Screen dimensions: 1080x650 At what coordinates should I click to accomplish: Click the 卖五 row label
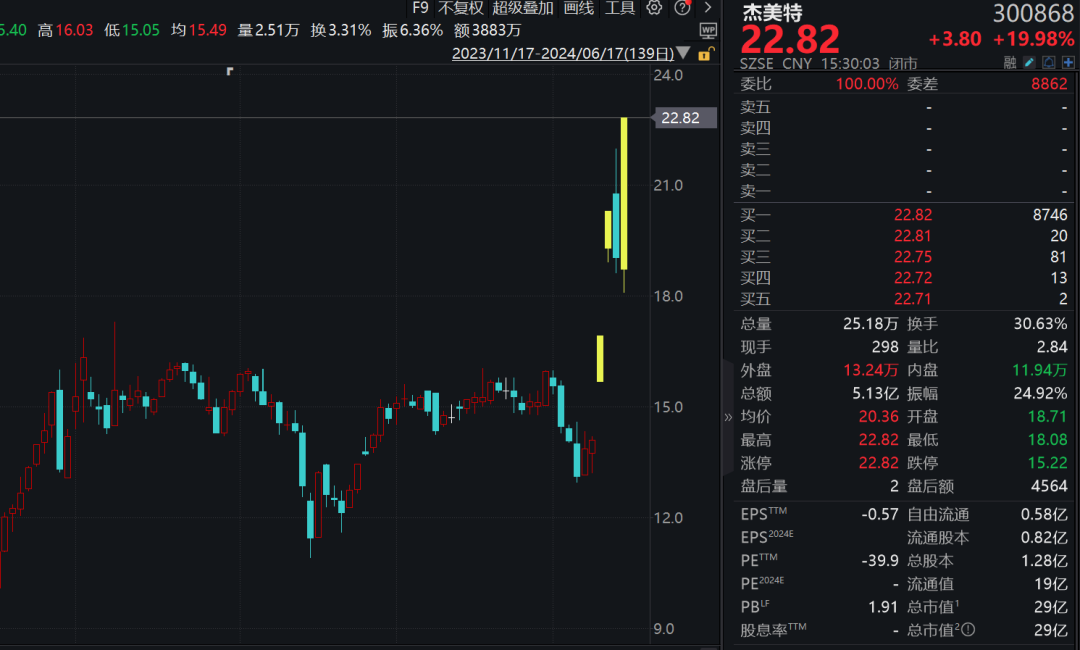click(755, 107)
